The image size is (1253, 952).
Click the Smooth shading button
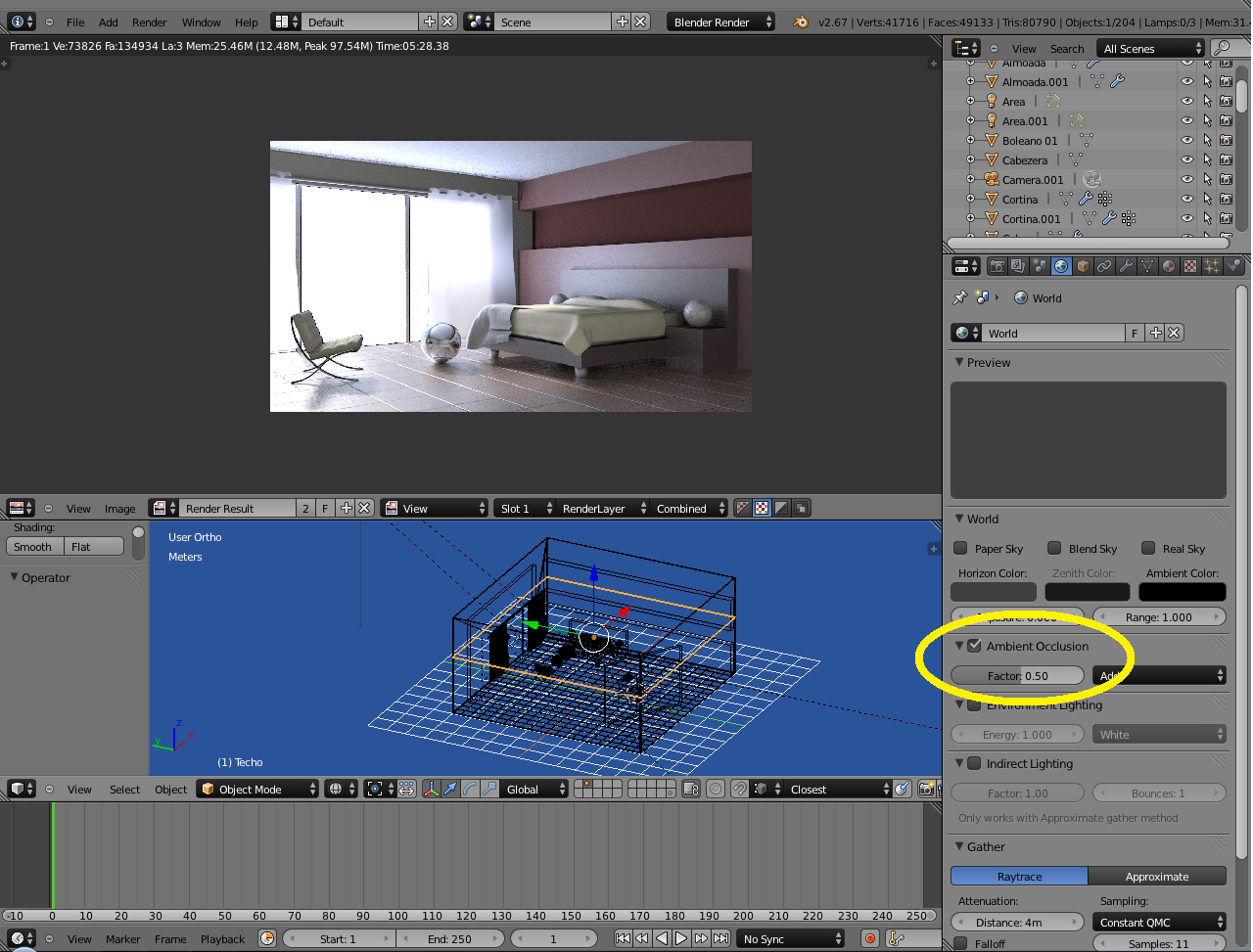pos(35,546)
